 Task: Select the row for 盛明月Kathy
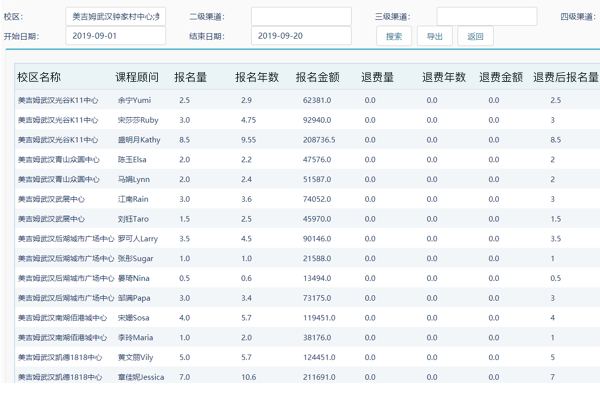[300, 140]
